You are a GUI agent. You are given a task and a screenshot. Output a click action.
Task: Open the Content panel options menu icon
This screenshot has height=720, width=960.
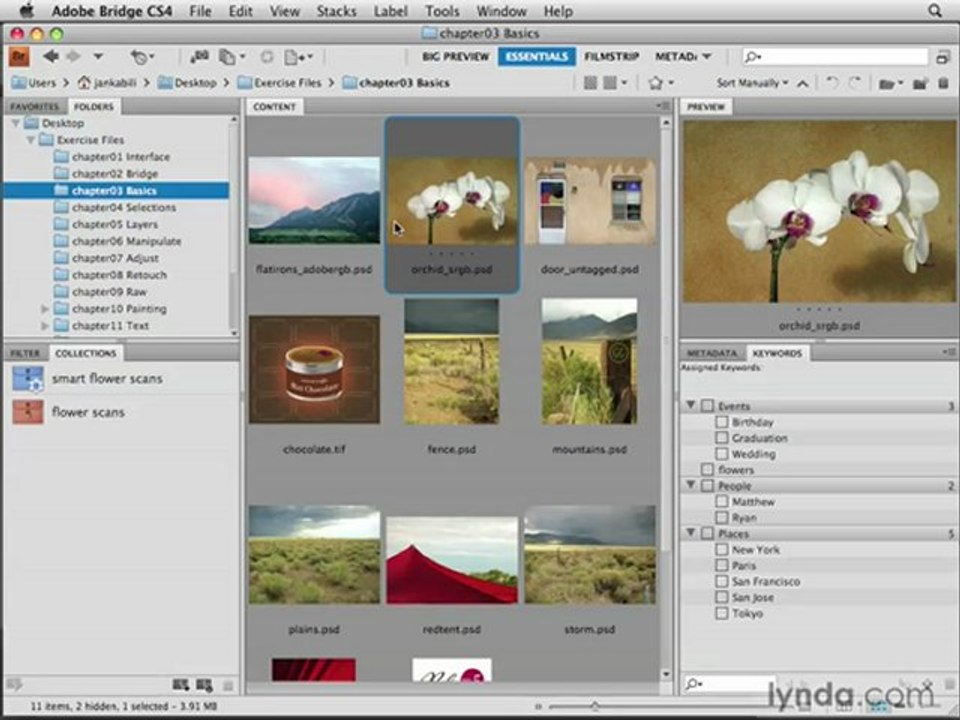662,107
